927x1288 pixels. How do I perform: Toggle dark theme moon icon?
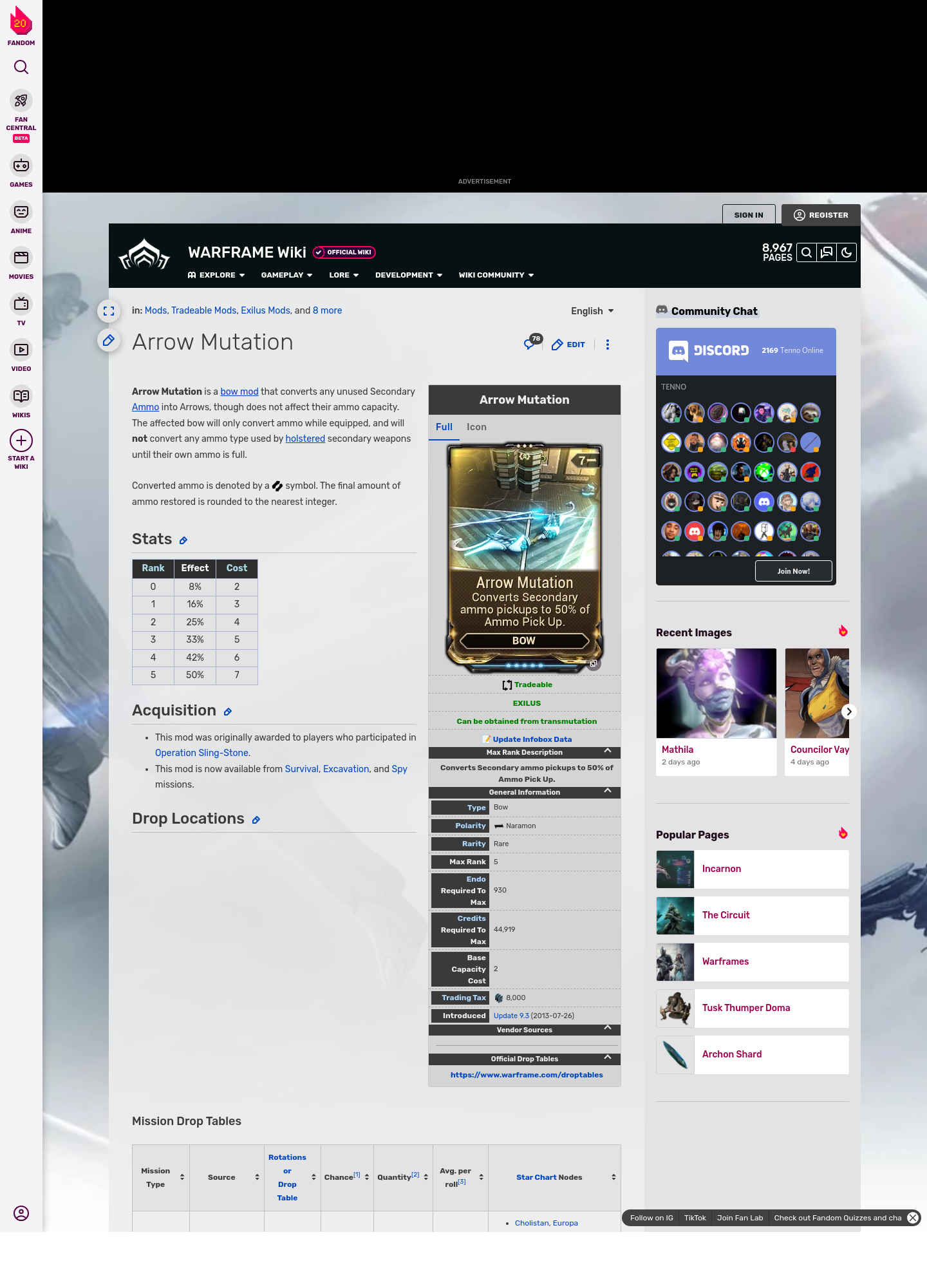click(847, 252)
